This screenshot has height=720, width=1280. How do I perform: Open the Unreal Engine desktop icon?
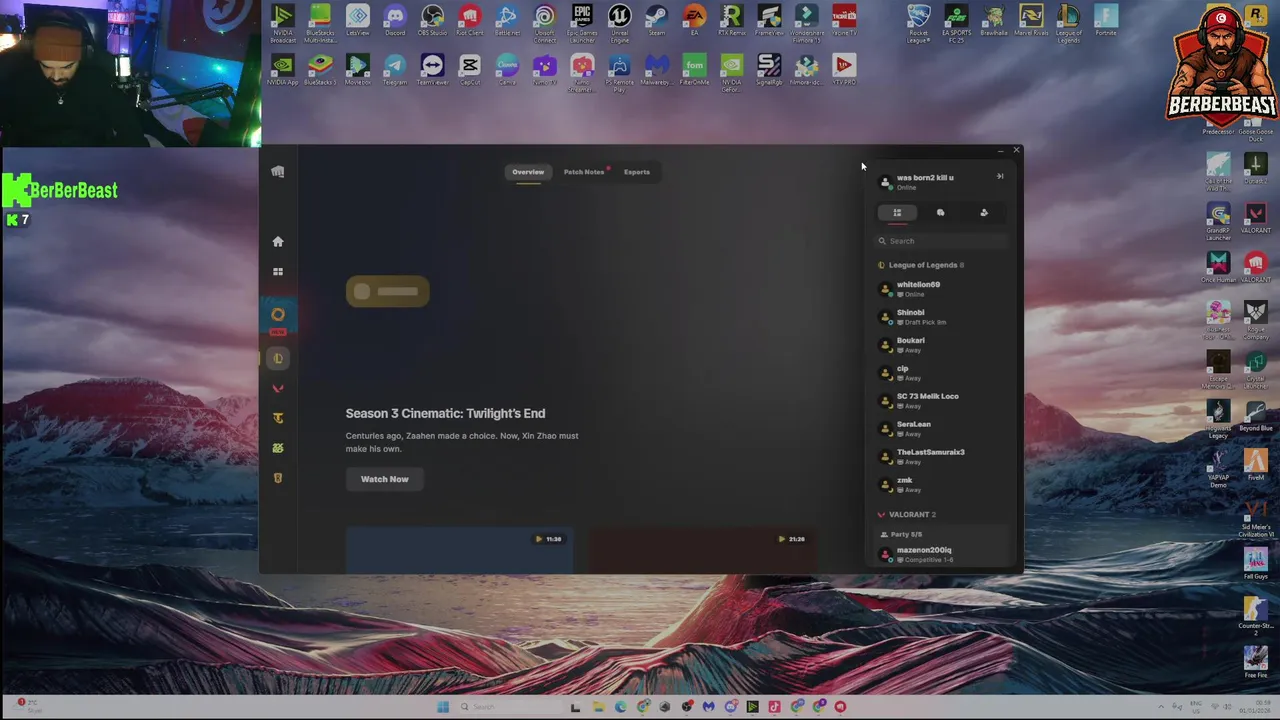coord(619,22)
